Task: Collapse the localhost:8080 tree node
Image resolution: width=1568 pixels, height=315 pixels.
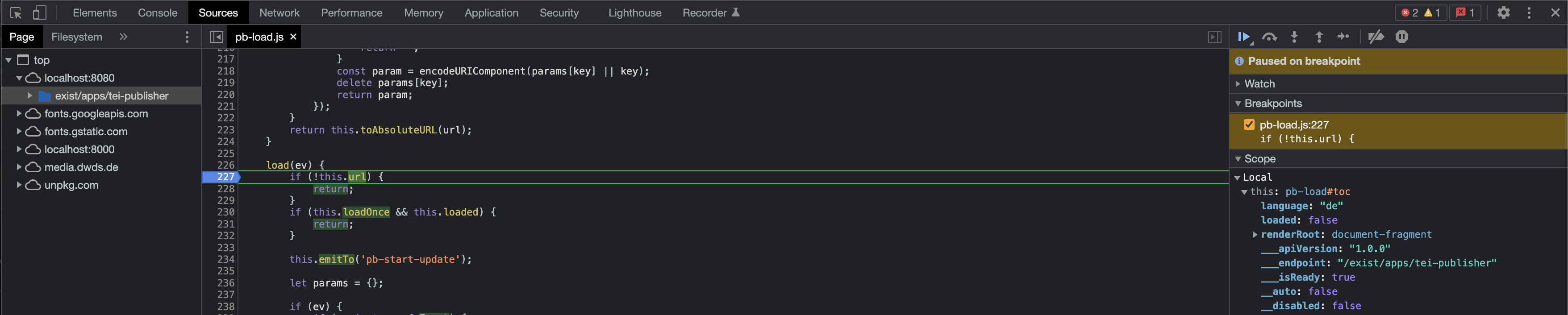Action: (x=19, y=78)
